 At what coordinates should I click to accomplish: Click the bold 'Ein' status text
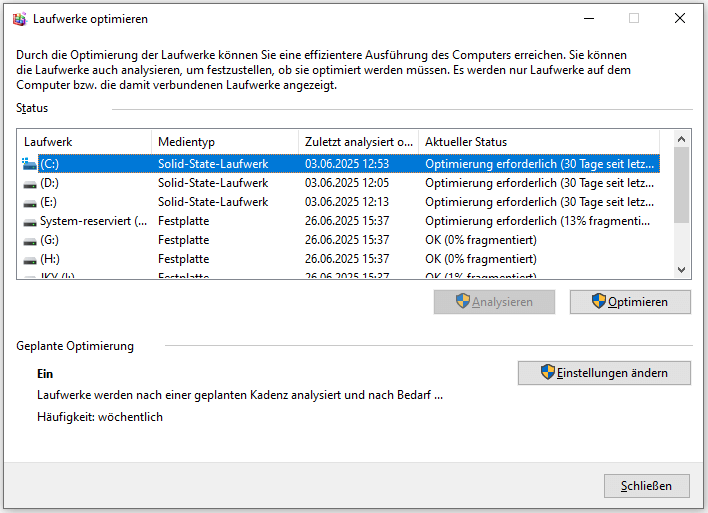point(45,374)
